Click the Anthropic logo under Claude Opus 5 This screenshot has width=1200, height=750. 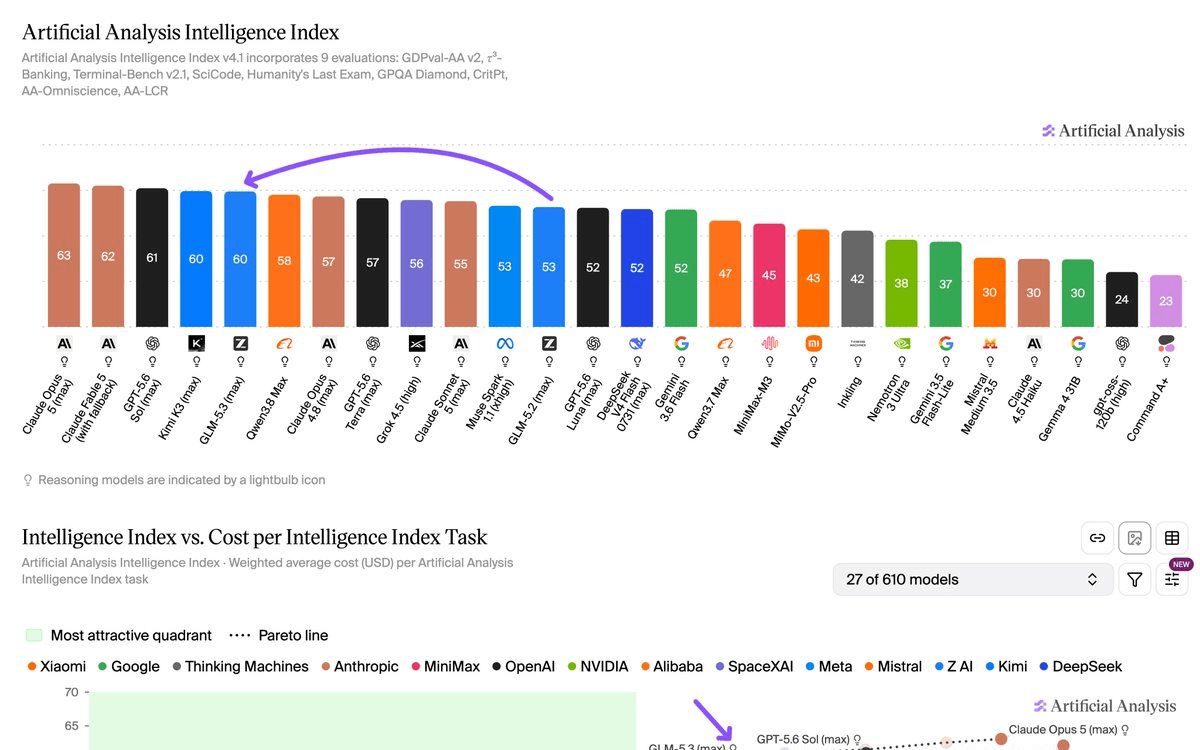point(64,343)
